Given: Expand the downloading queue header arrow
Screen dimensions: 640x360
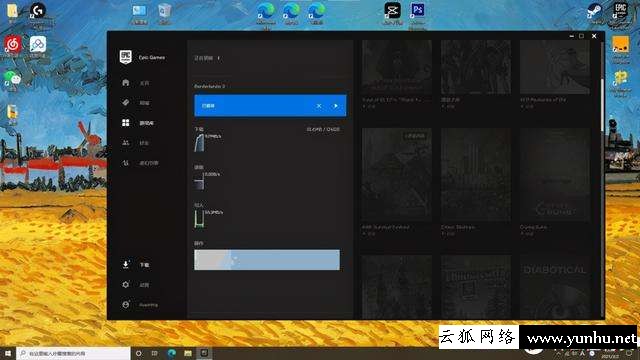Looking at the screenshot, I should coord(219,58).
